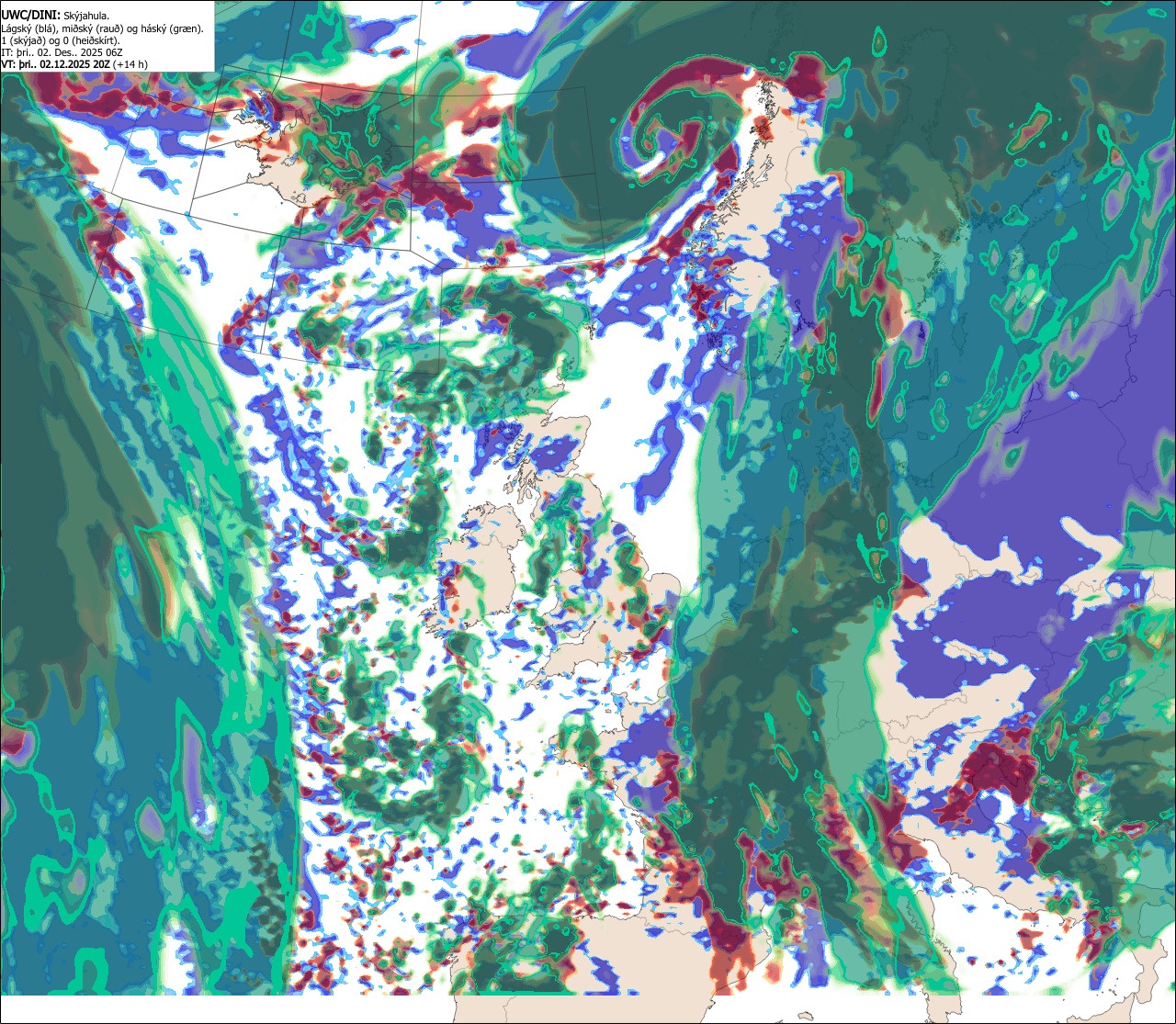Click the '1 (skýjað) og 0 (heiðskírt).' line
Viewport: 1176px width, 1024px height.
(60, 40)
